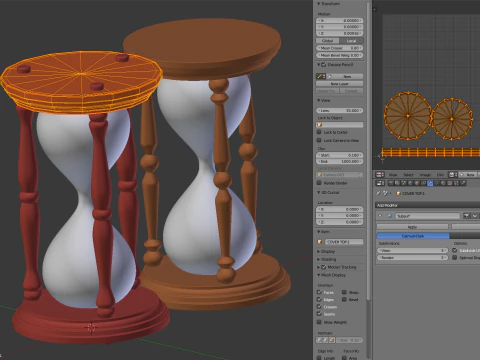The height and width of the screenshot is (360, 480).
Task: Click the subdivisions View level field
Action: 412,251
